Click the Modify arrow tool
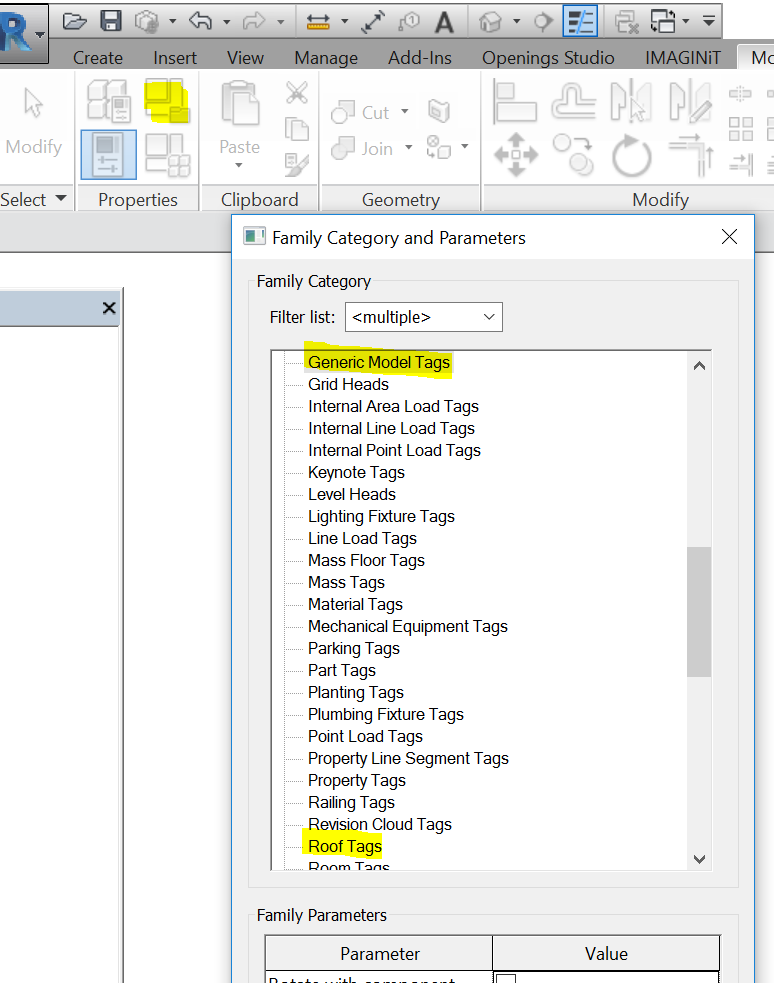The image size is (774, 983). [x=34, y=120]
